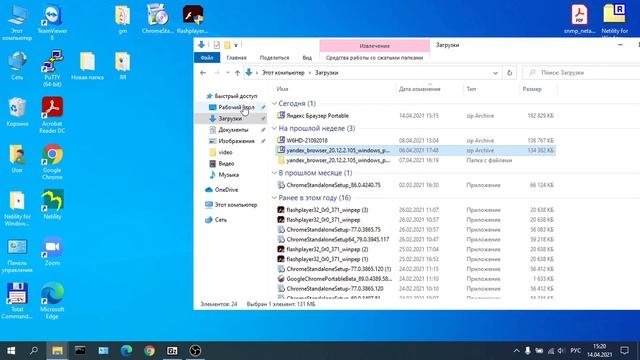This screenshot has height=360, width=640.
Task: Select Музыка in the navigation pane
Action: coord(229,175)
